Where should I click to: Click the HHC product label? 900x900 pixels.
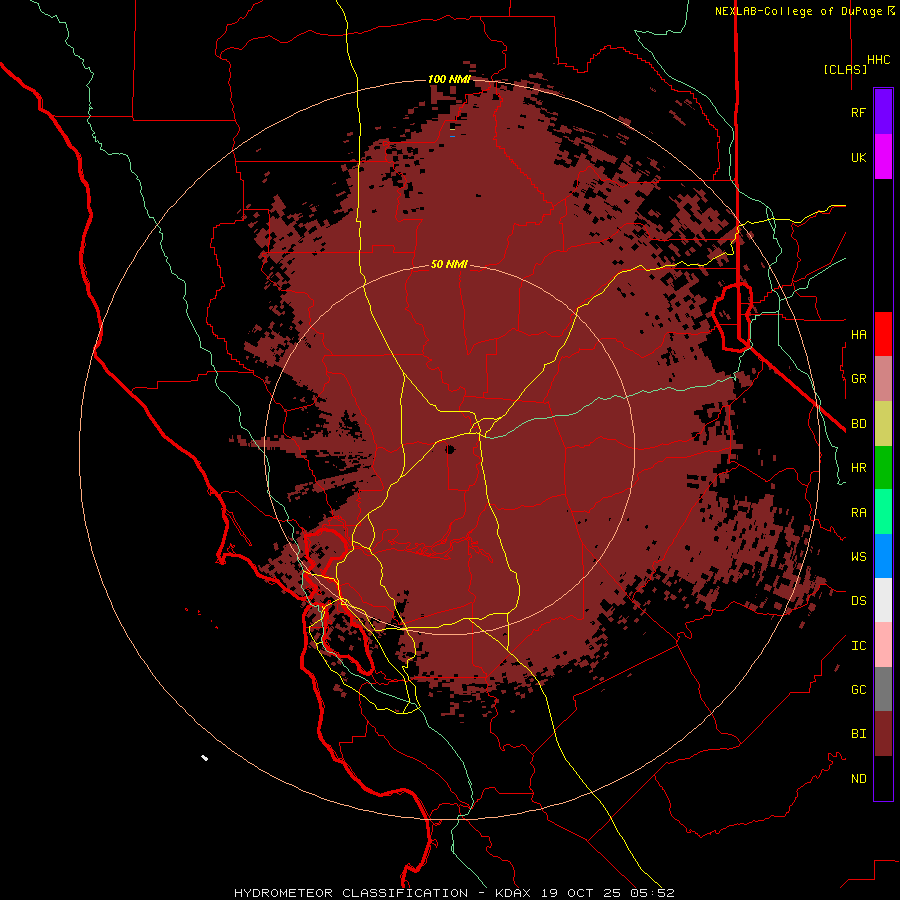point(878,60)
